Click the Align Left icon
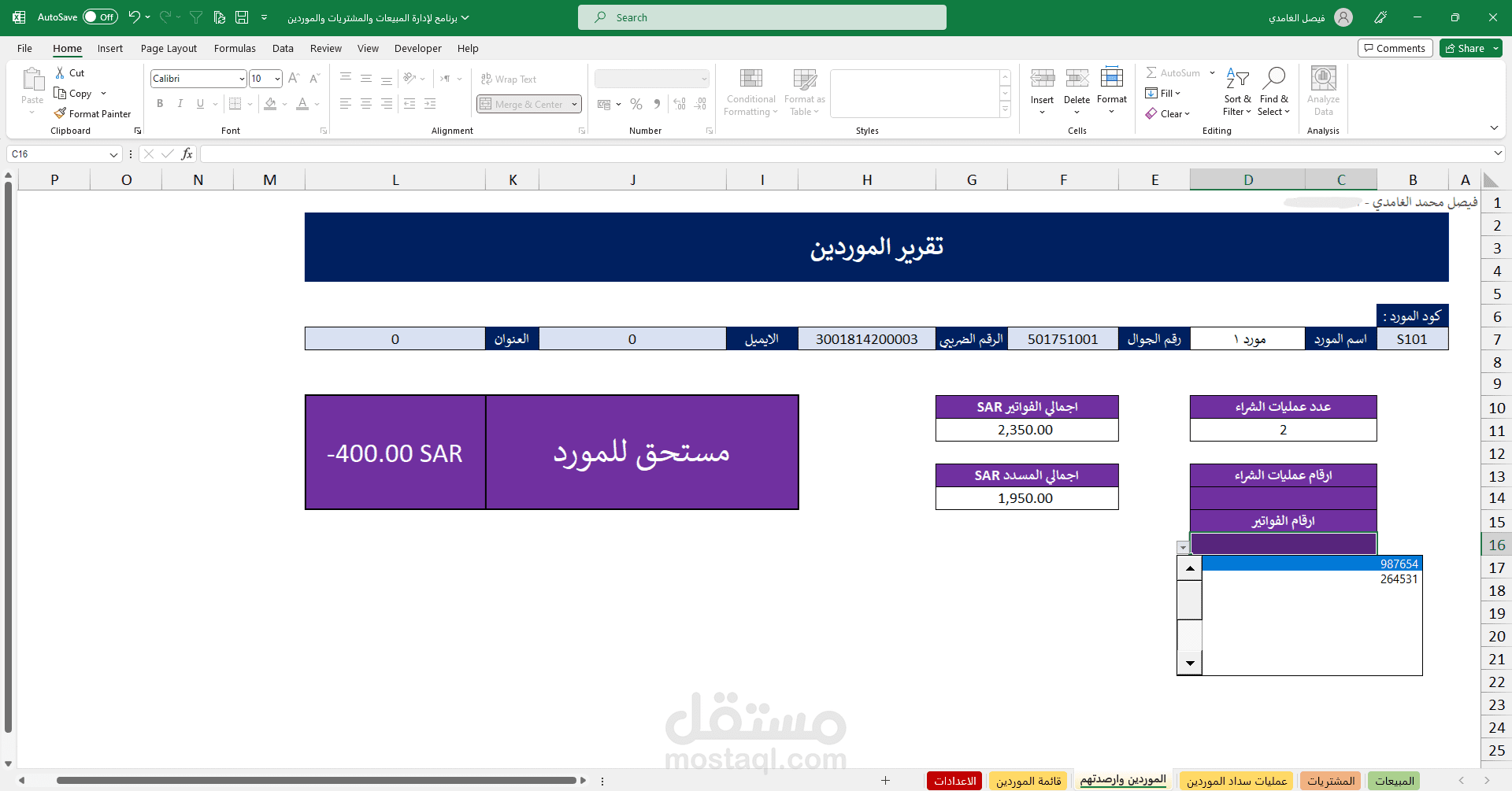The width and height of the screenshot is (1512, 791). pyautogui.click(x=346, y=103)
